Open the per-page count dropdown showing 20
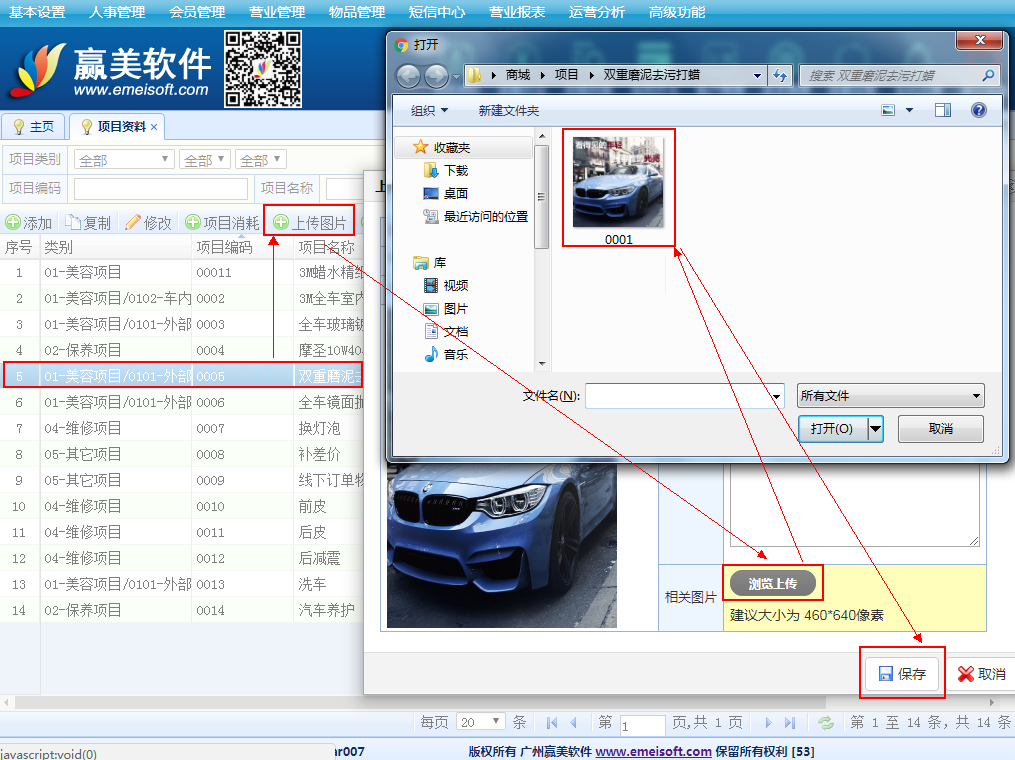The width and height of the screenshot is (1015, 760). (481, 721)
